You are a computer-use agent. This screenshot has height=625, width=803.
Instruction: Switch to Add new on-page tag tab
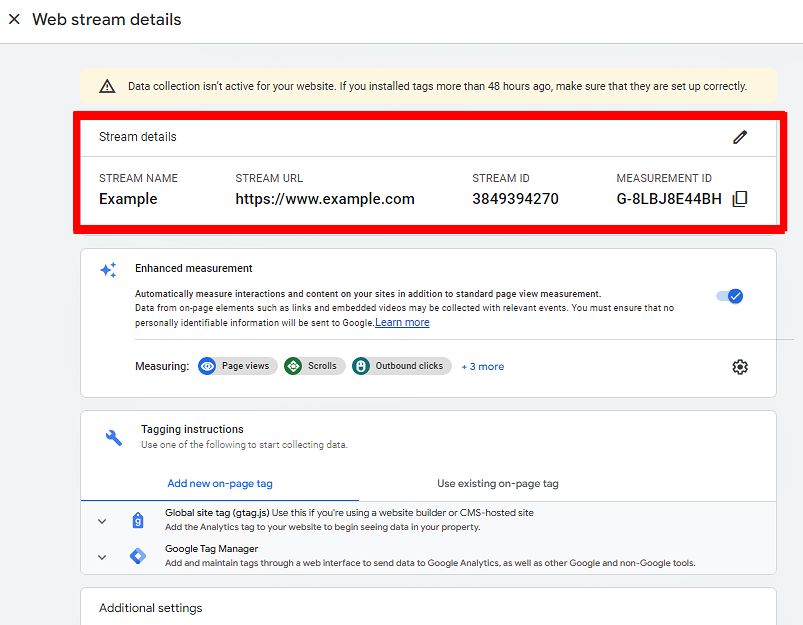[x=220, y=484]
